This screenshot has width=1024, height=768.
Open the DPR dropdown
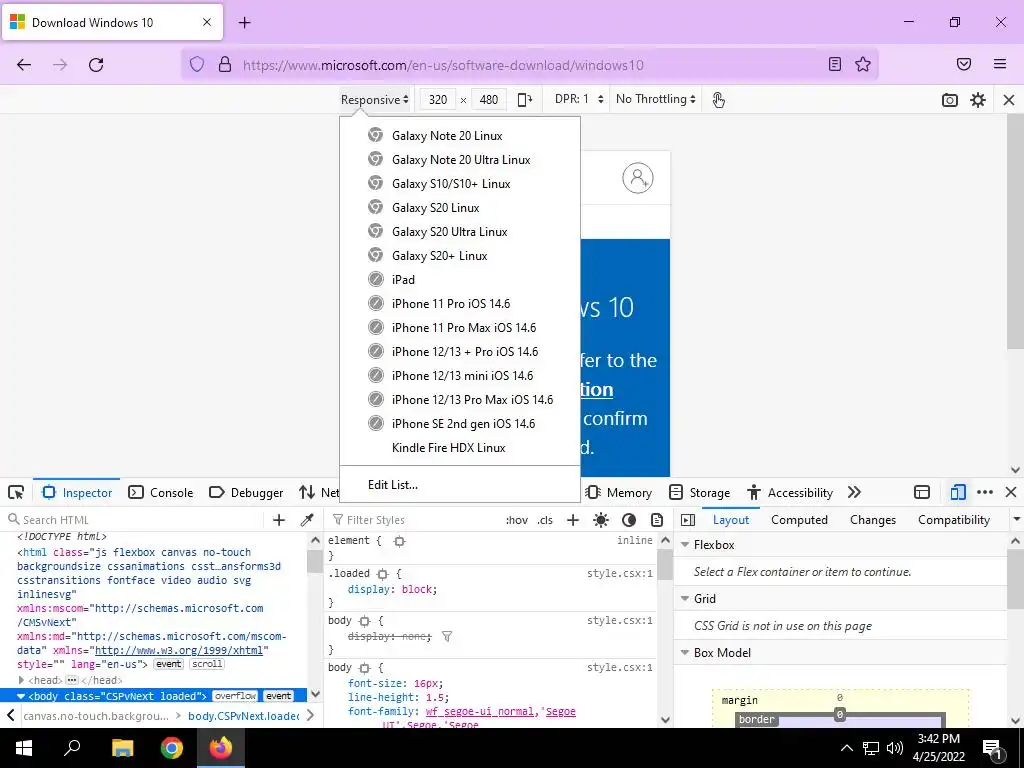[x=579, y=99]
